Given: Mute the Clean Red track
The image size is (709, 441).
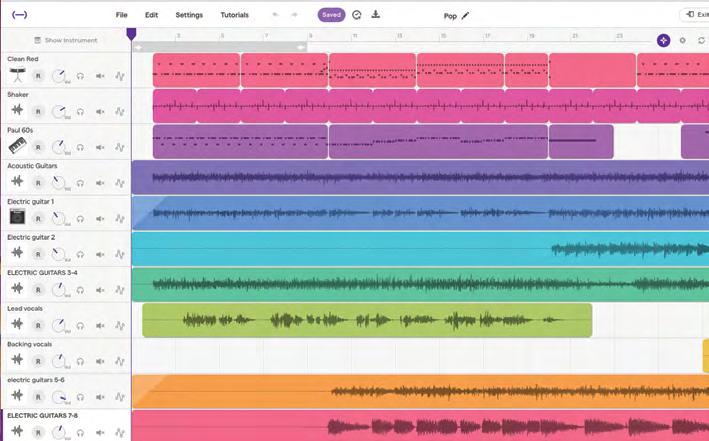Looking at the screenshot, I should 100,76.
